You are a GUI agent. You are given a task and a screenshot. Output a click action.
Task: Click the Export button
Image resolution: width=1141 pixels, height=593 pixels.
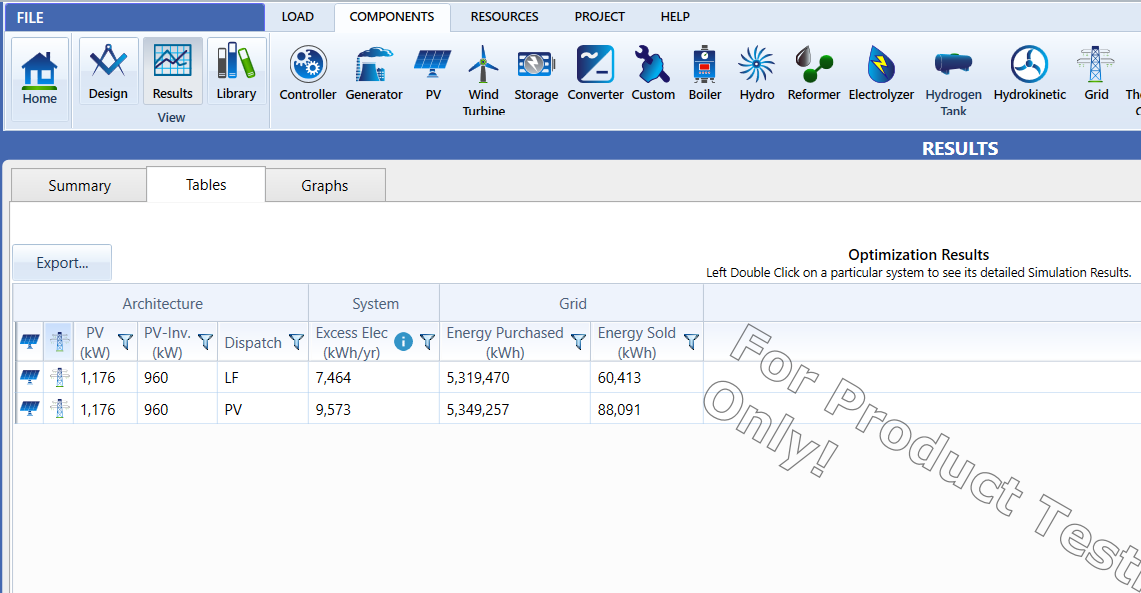point(62,263)
